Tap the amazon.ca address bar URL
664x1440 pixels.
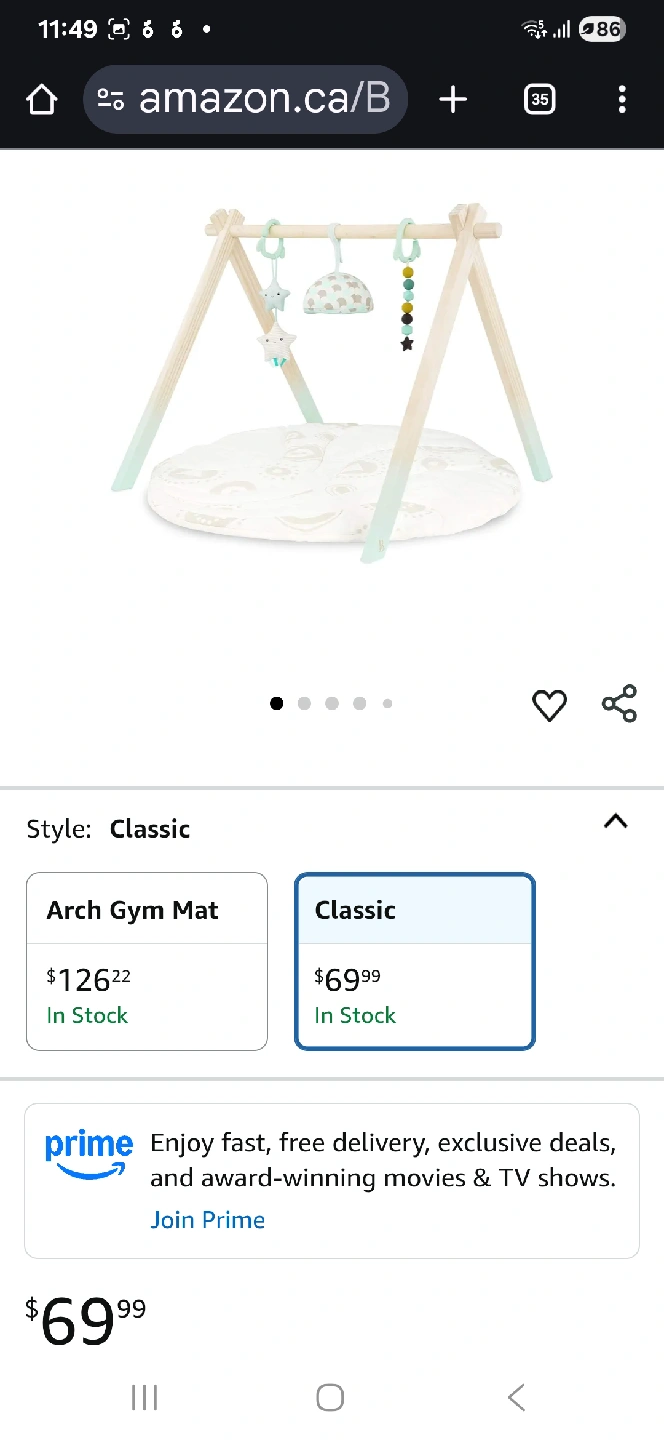tap(264, 99)
